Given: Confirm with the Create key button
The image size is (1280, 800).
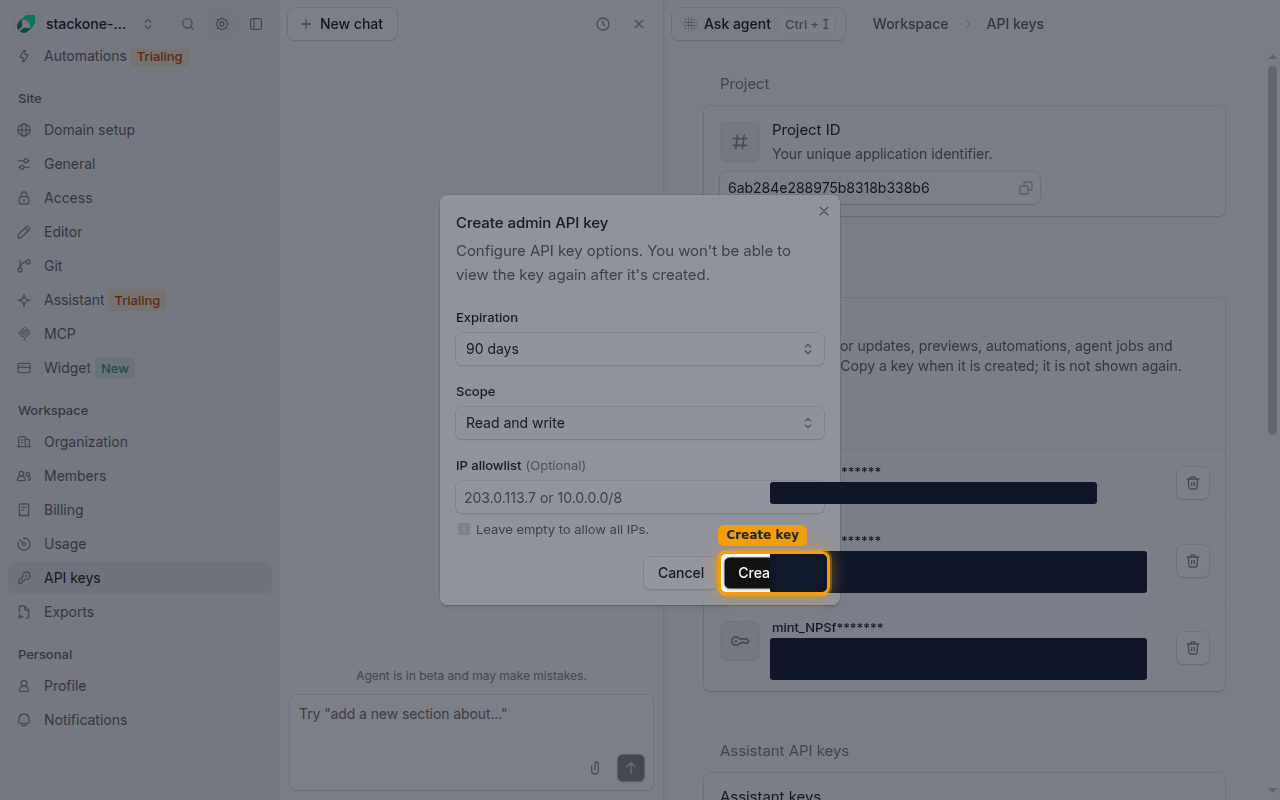Looking at the screenshot, I should point(775,573).
